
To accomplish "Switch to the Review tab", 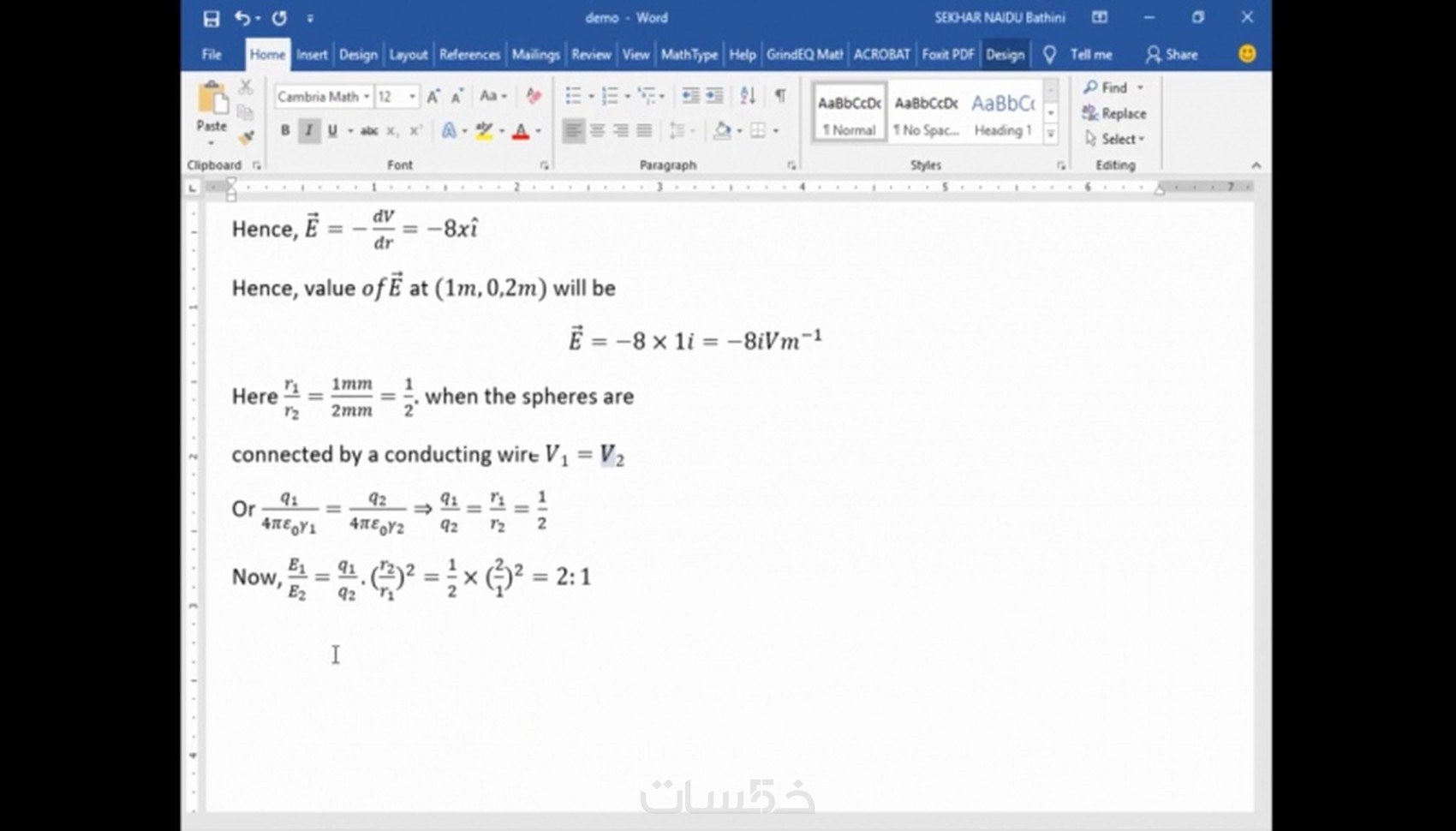I will point(591,54).
